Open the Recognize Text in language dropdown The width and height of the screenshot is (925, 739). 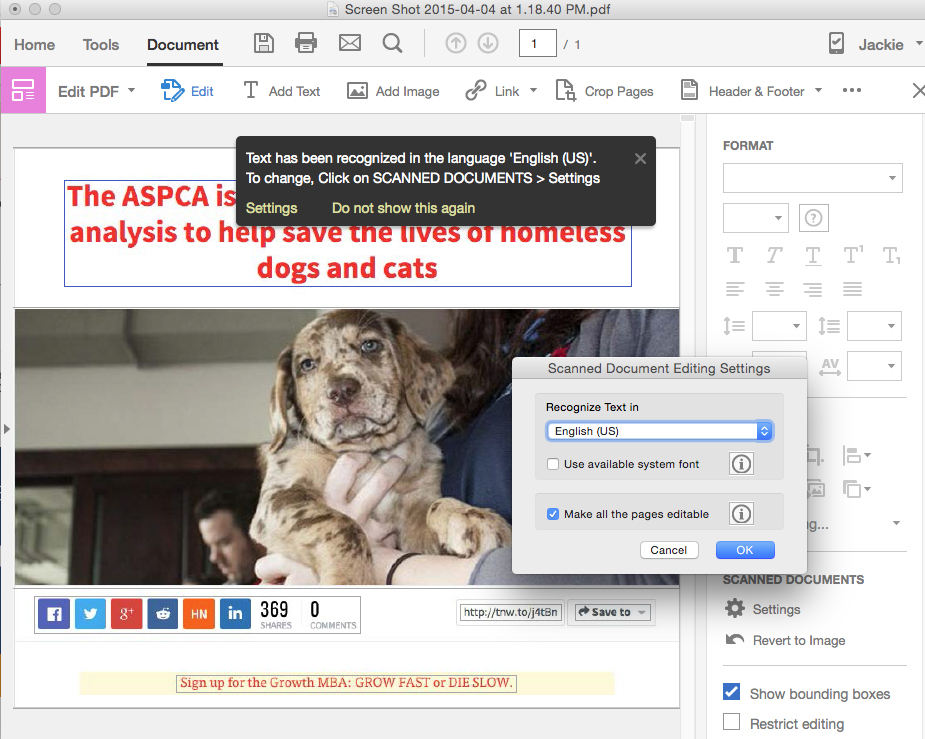[x=659, y=431]
